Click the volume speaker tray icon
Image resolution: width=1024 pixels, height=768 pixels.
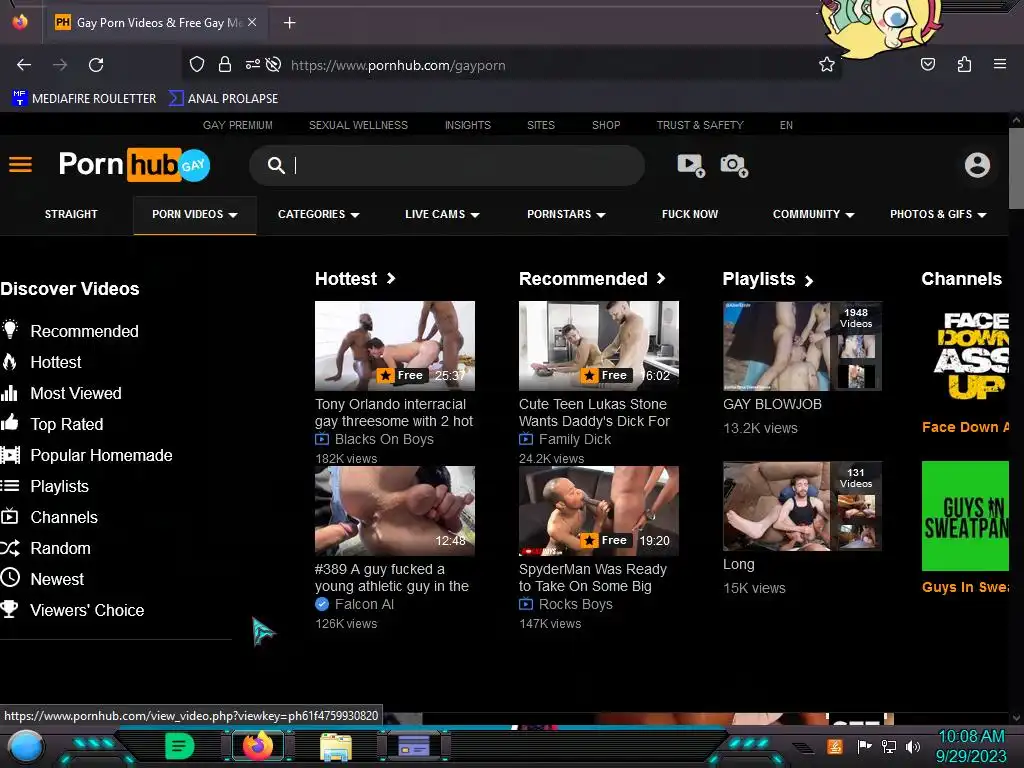(912, 746)
